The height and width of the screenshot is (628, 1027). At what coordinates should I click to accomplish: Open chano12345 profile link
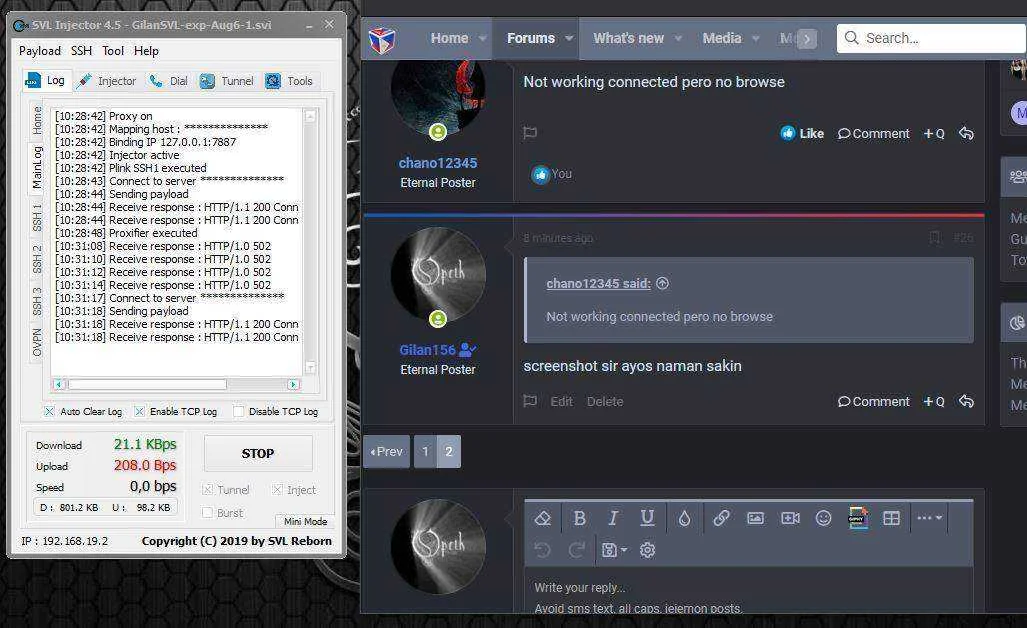click(438, 162)
